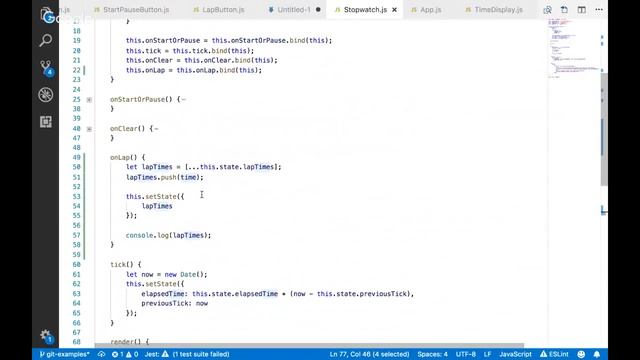Click 'this.tick = this.tick.bind(this);' line

190,51
